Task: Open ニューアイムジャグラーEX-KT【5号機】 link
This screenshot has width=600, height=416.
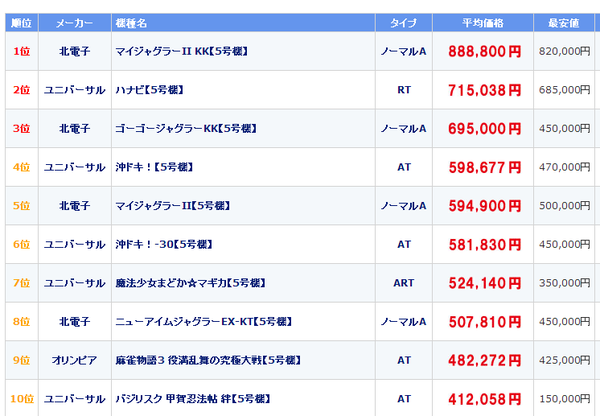Action: tap(204, 321)
